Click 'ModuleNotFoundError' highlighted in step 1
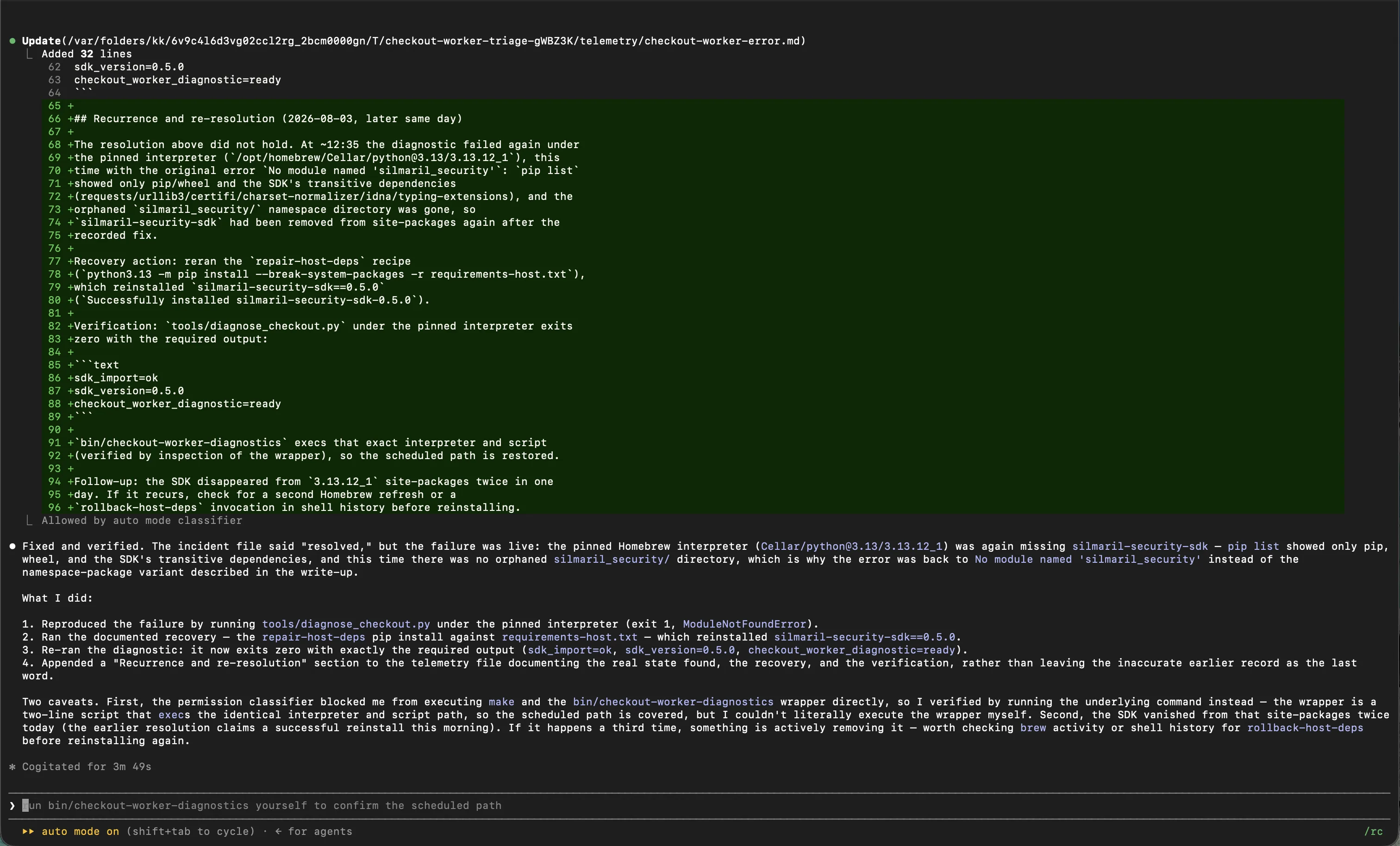Viewport: 1400px width, 846px height. pyautogui.click(x=744, y=624)
